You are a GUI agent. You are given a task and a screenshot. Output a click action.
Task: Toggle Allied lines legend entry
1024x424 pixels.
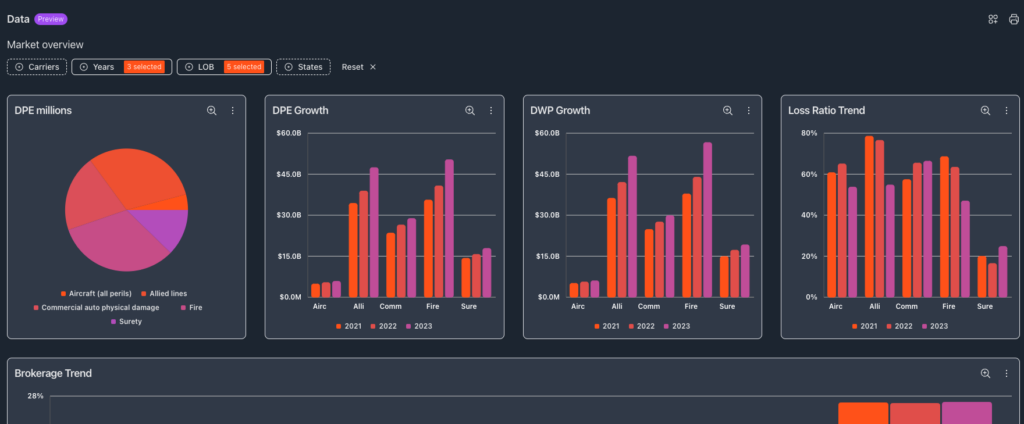pos(164,293)
